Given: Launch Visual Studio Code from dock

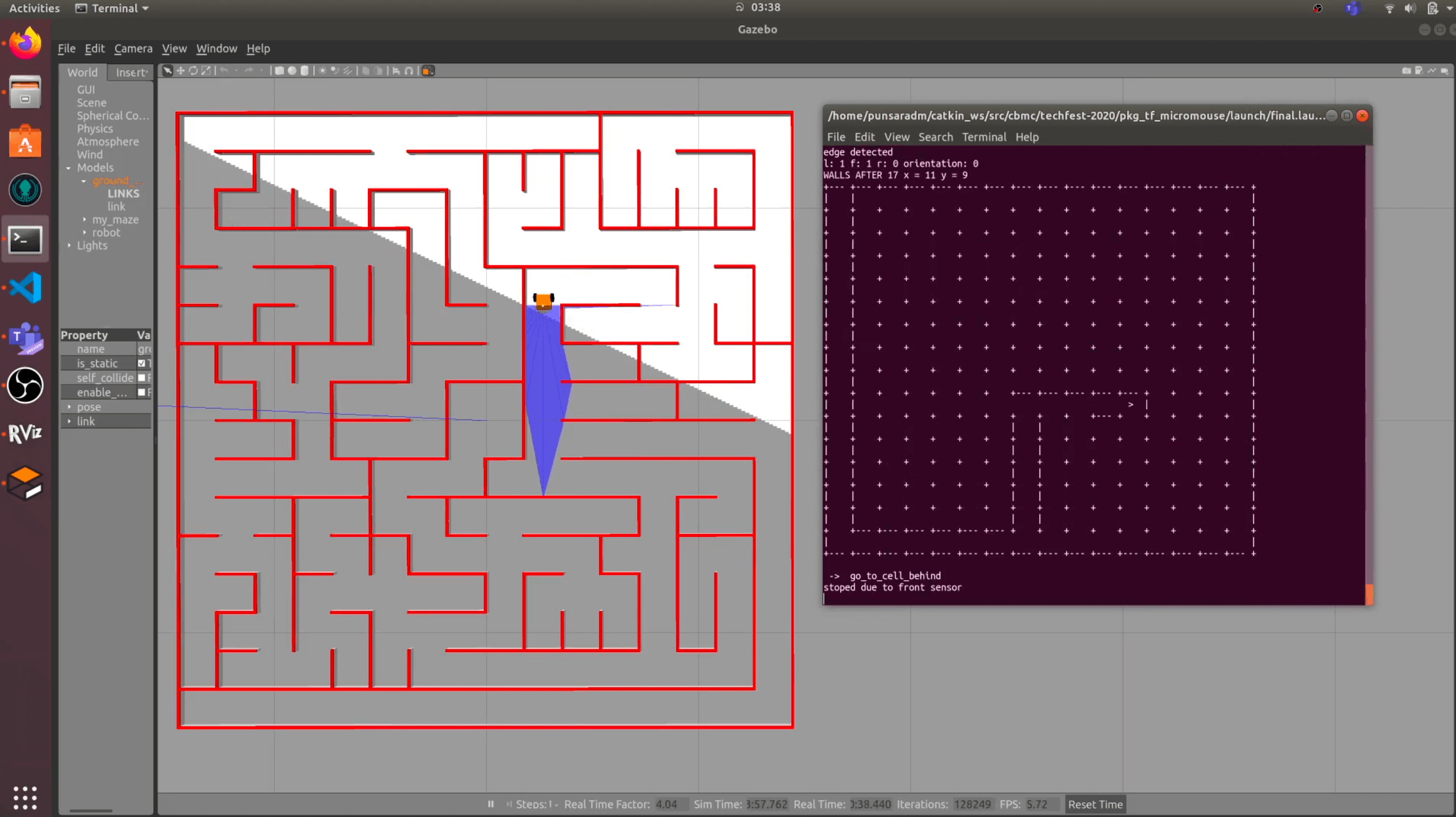Looking at the screenshot, I should (25, 287).
